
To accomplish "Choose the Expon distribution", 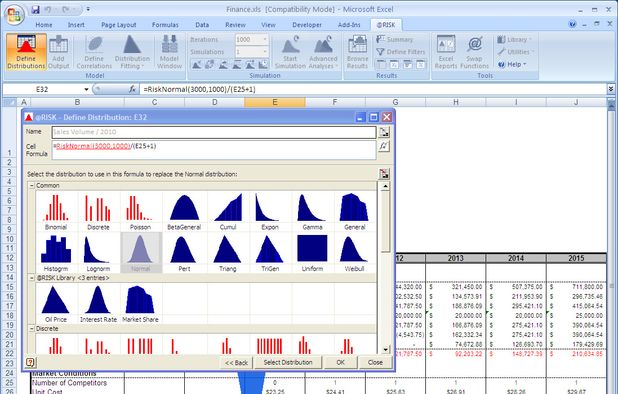I will click(x=270, y=212).
